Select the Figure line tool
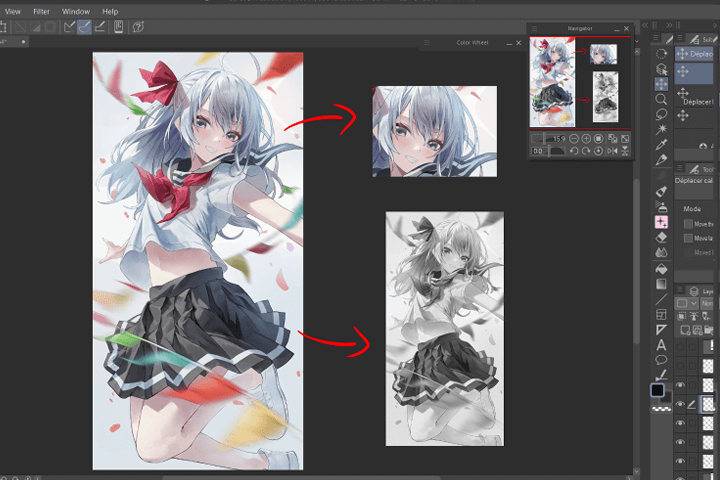This screenshot has width=720, height=480. 661,299
